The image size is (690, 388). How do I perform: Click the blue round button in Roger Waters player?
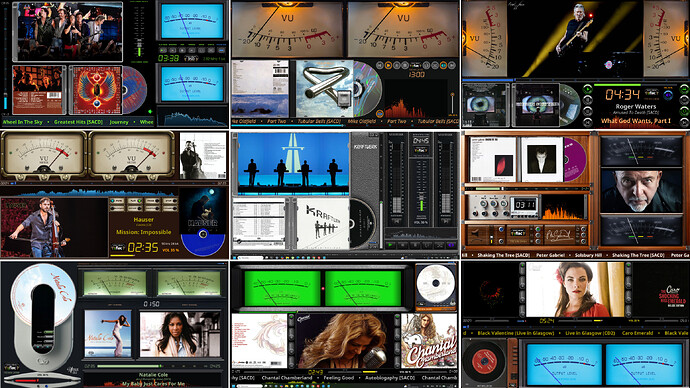(x=668, y=95)
